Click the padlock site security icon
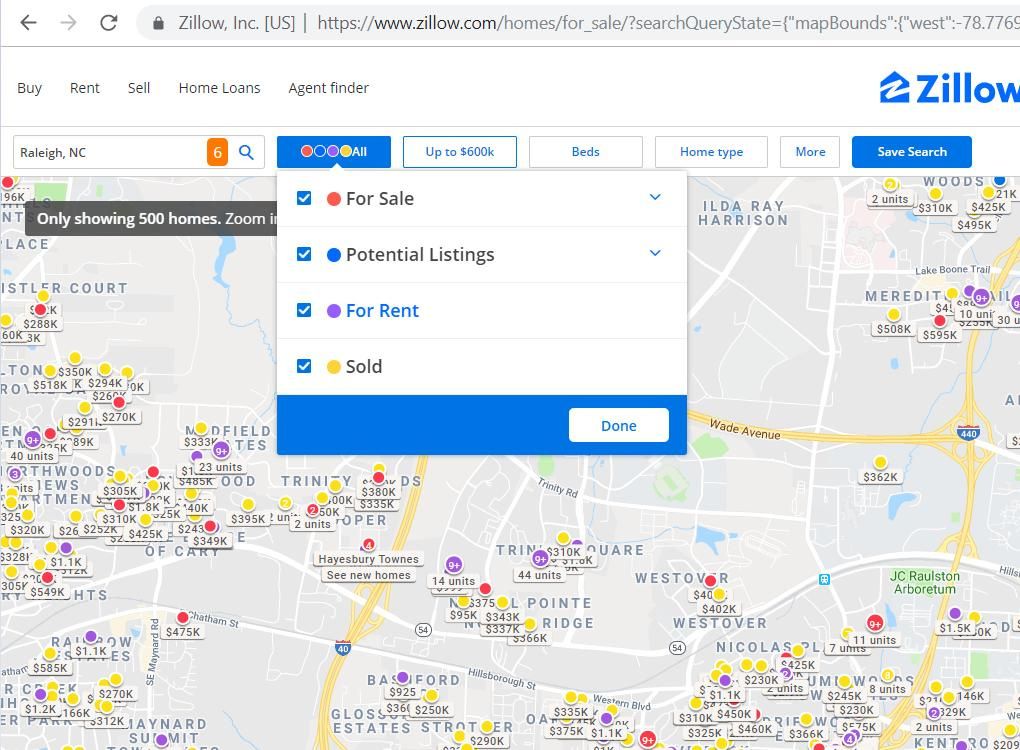This screenshot has height=750, width=1020. pos(158,23)
